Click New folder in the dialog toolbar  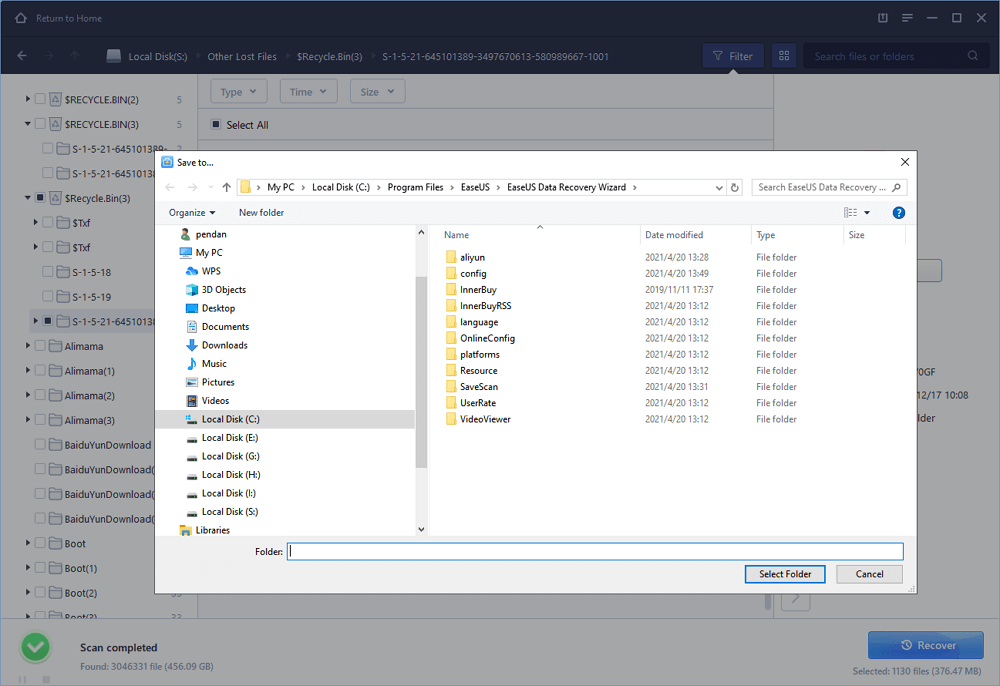(x=261, y=213)
